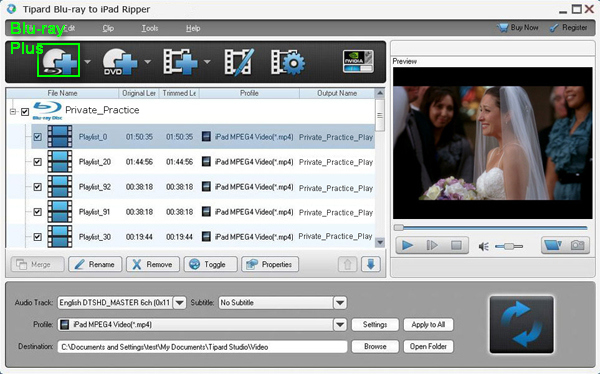Viewport: 600px width, 374px height.
Task: Uncheck the Playlist_92 checkbox
Action: [x=38, y=187]
